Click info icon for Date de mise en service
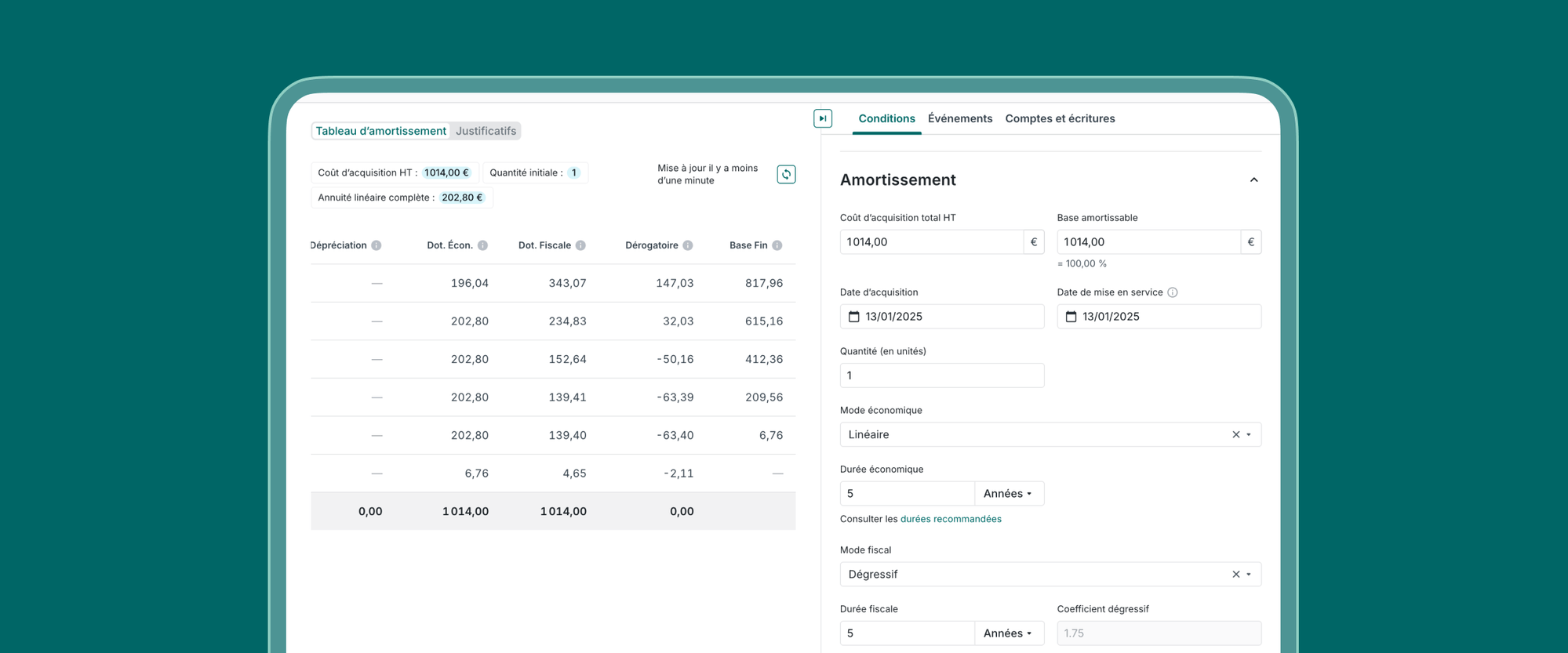1568x653 pixels. click(x=1172, y=292)
